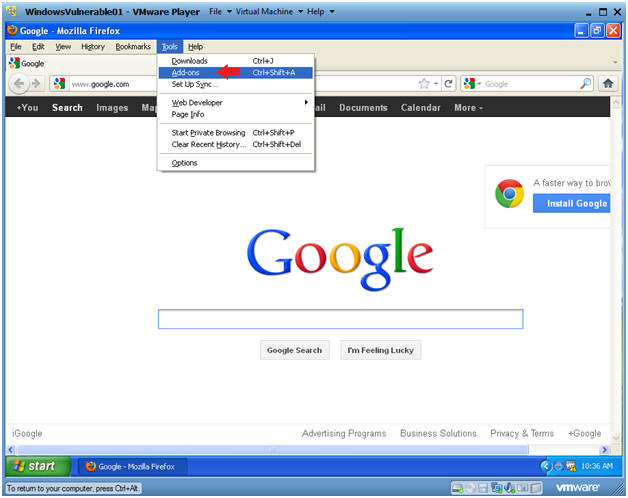628x498 pixels.
Task: Open the VMware Help dropdown menu
Action: (320, 12)
